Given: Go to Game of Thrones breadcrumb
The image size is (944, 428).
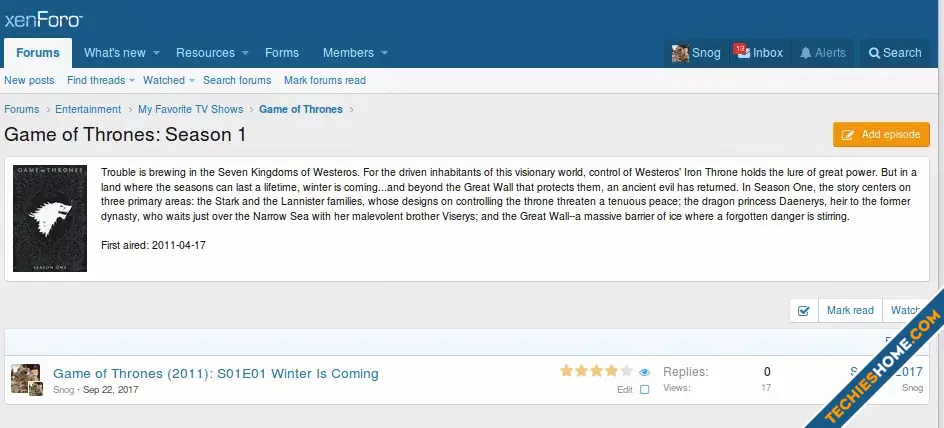Looking at the screenshot, I should click(301, 109).
